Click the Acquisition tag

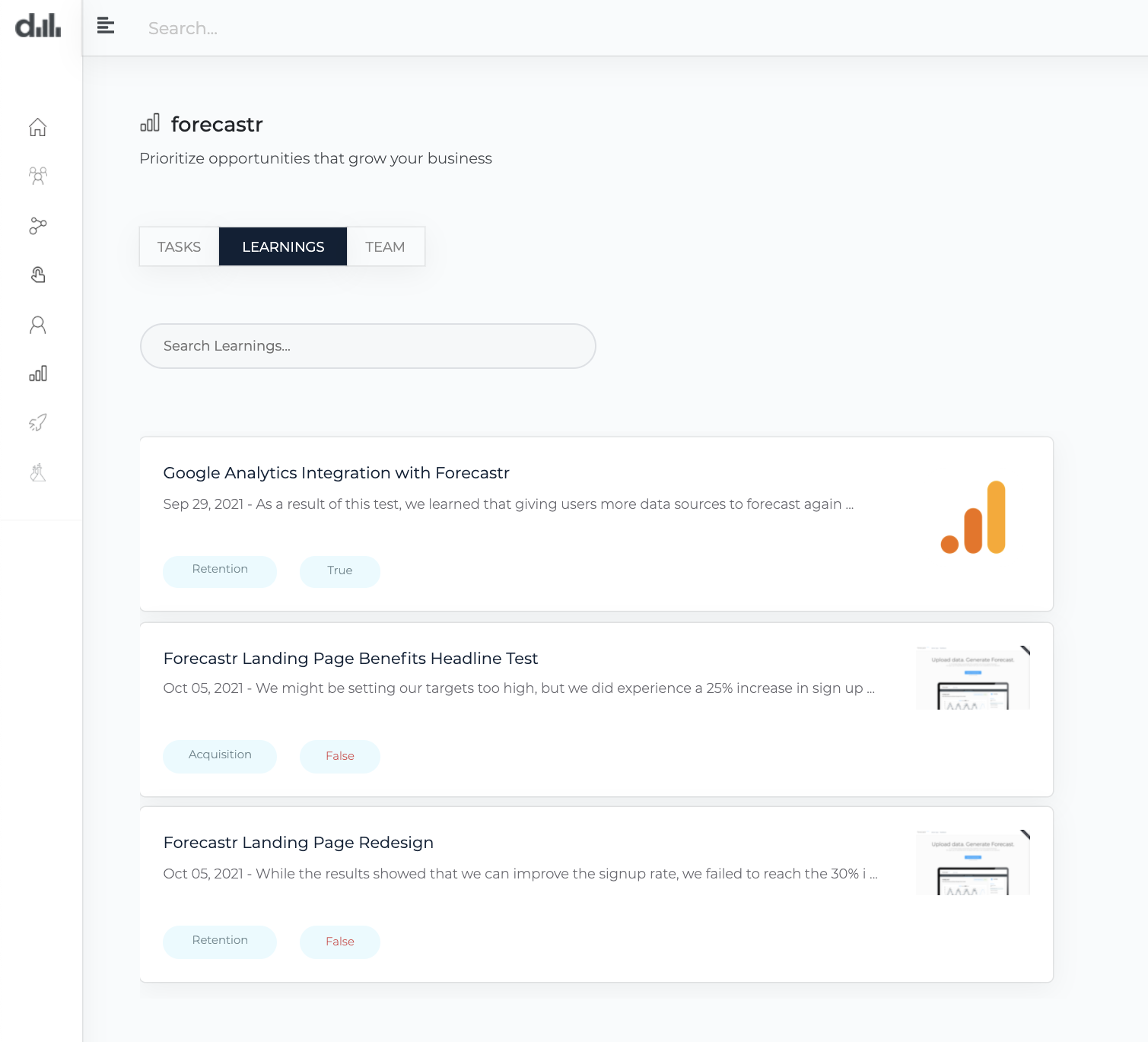coord(220,757)
